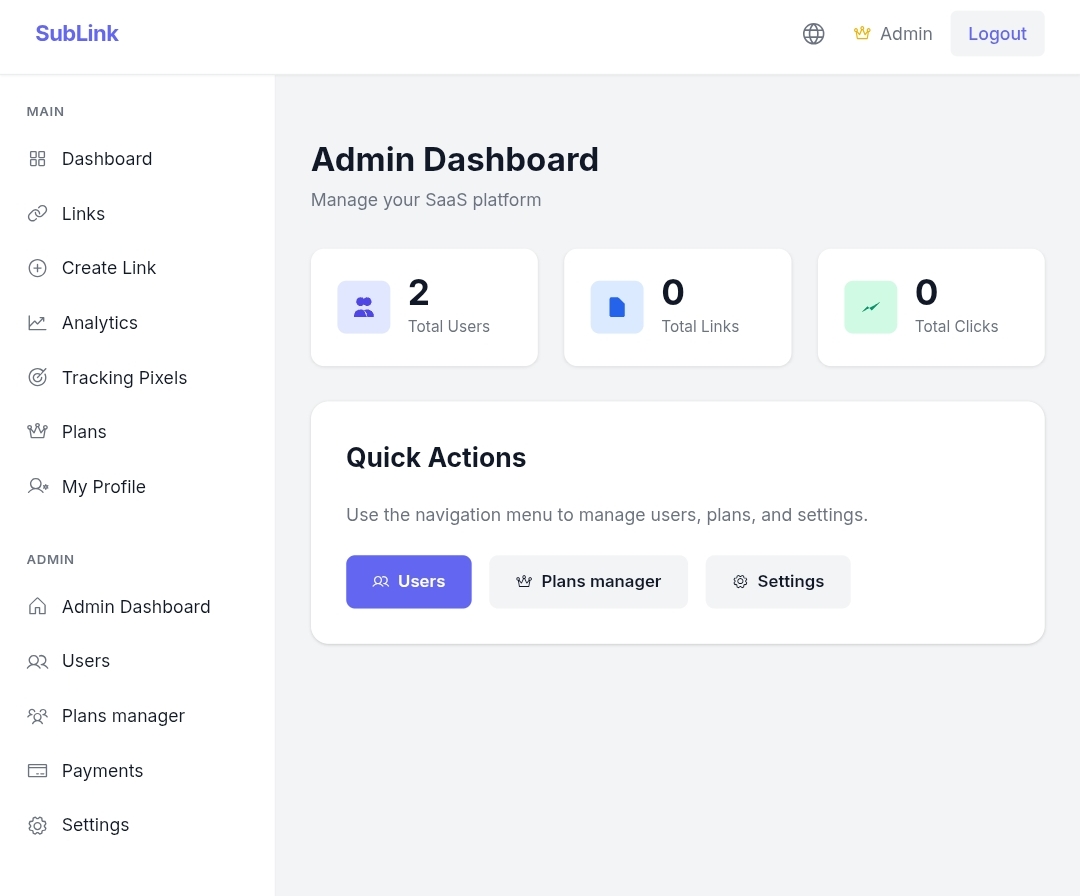The height and width of the screenshot is (896, 1080).
Task: Click the Settings quick action button
Action: [x=778, y=582]
